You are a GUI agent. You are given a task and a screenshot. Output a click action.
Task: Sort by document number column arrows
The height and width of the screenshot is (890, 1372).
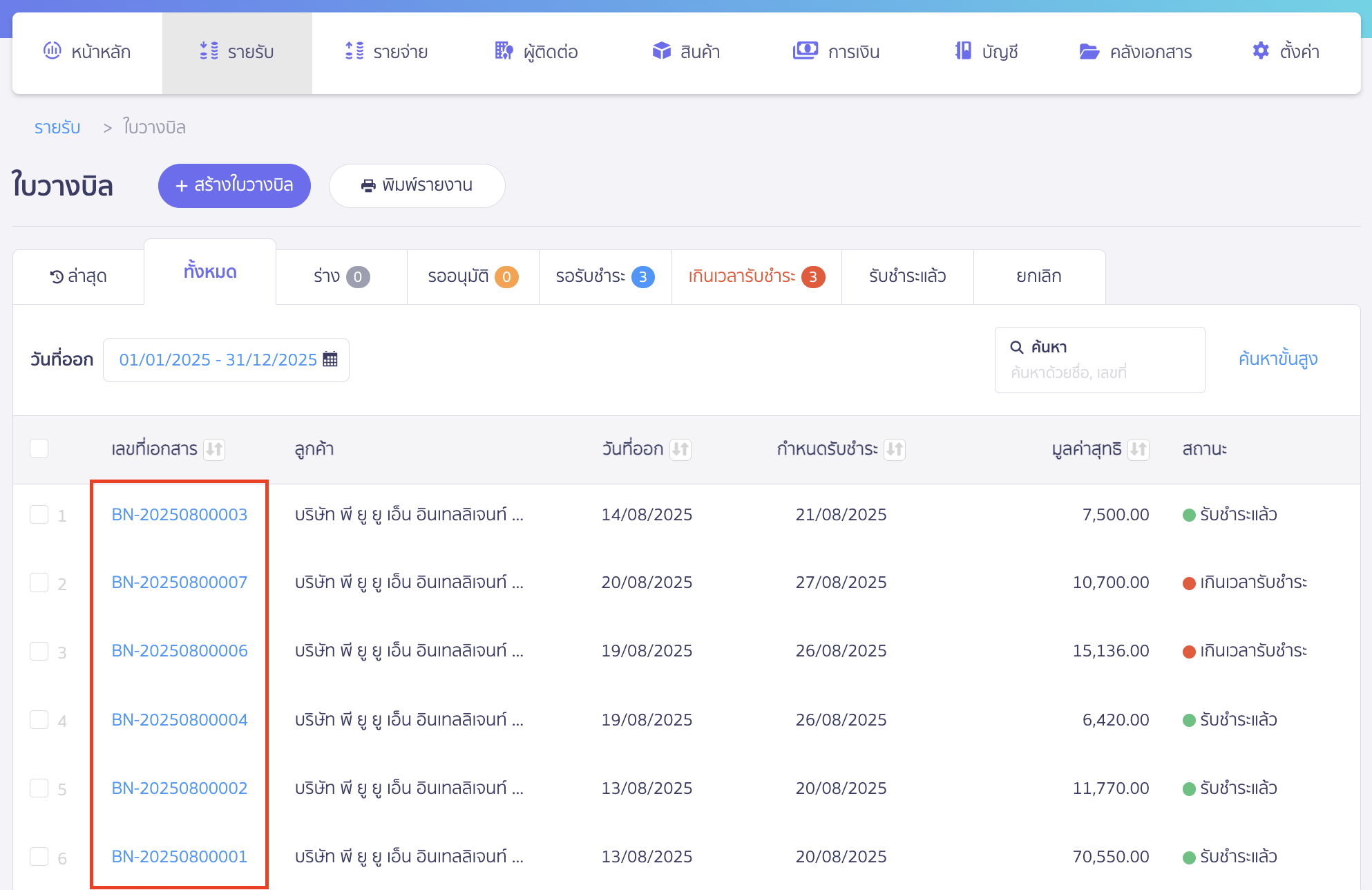tap(214, 449)
